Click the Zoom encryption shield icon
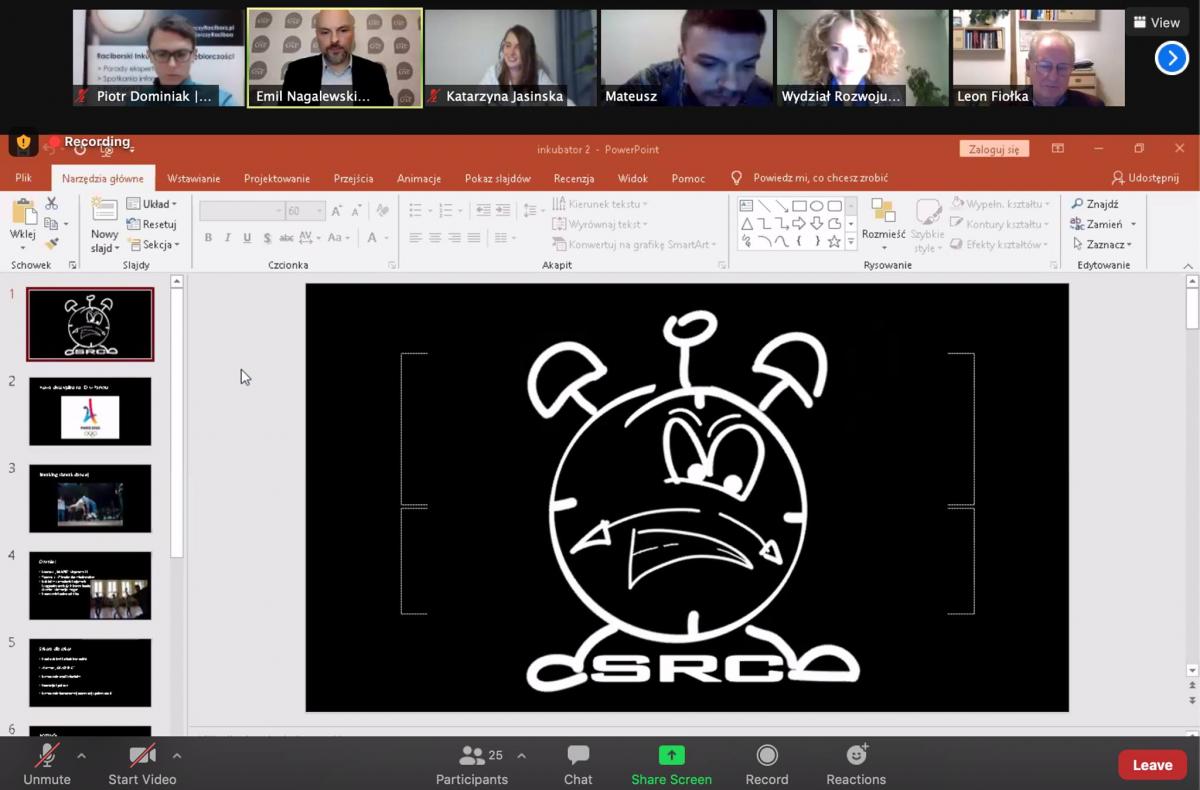The height and width of the screenshot is (790, 1200). [24, 143]
